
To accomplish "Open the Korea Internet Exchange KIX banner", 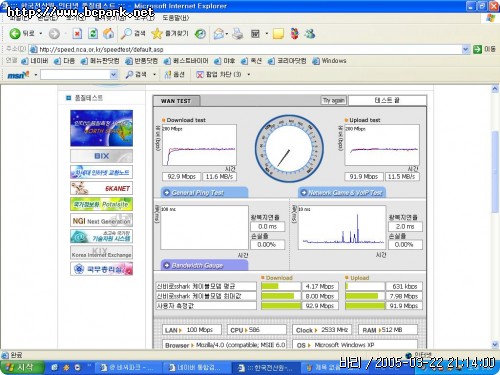I will (x=101, y=252).
